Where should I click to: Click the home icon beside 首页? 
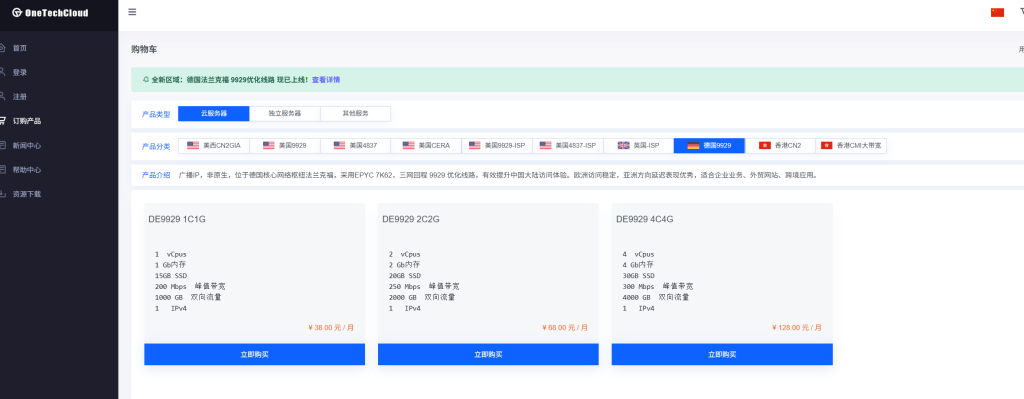(x=3, y=48)
